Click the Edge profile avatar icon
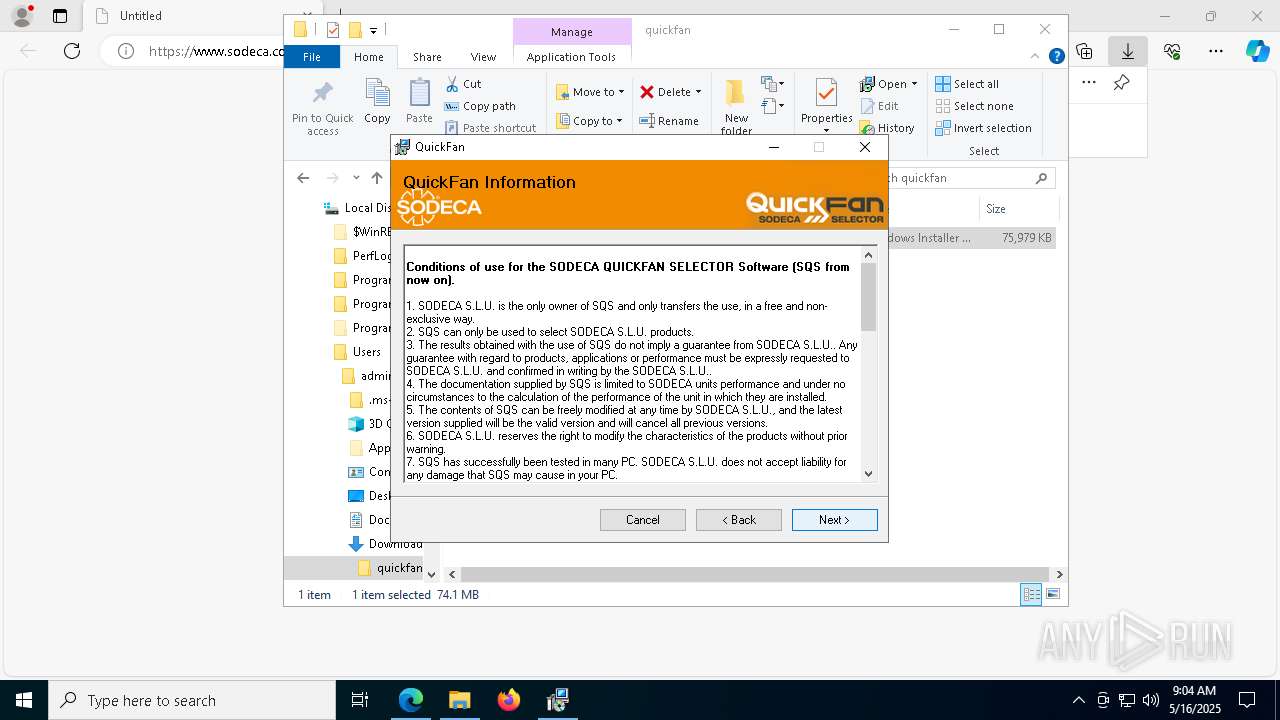This screenshot has width=1280, height=720. 22,16
